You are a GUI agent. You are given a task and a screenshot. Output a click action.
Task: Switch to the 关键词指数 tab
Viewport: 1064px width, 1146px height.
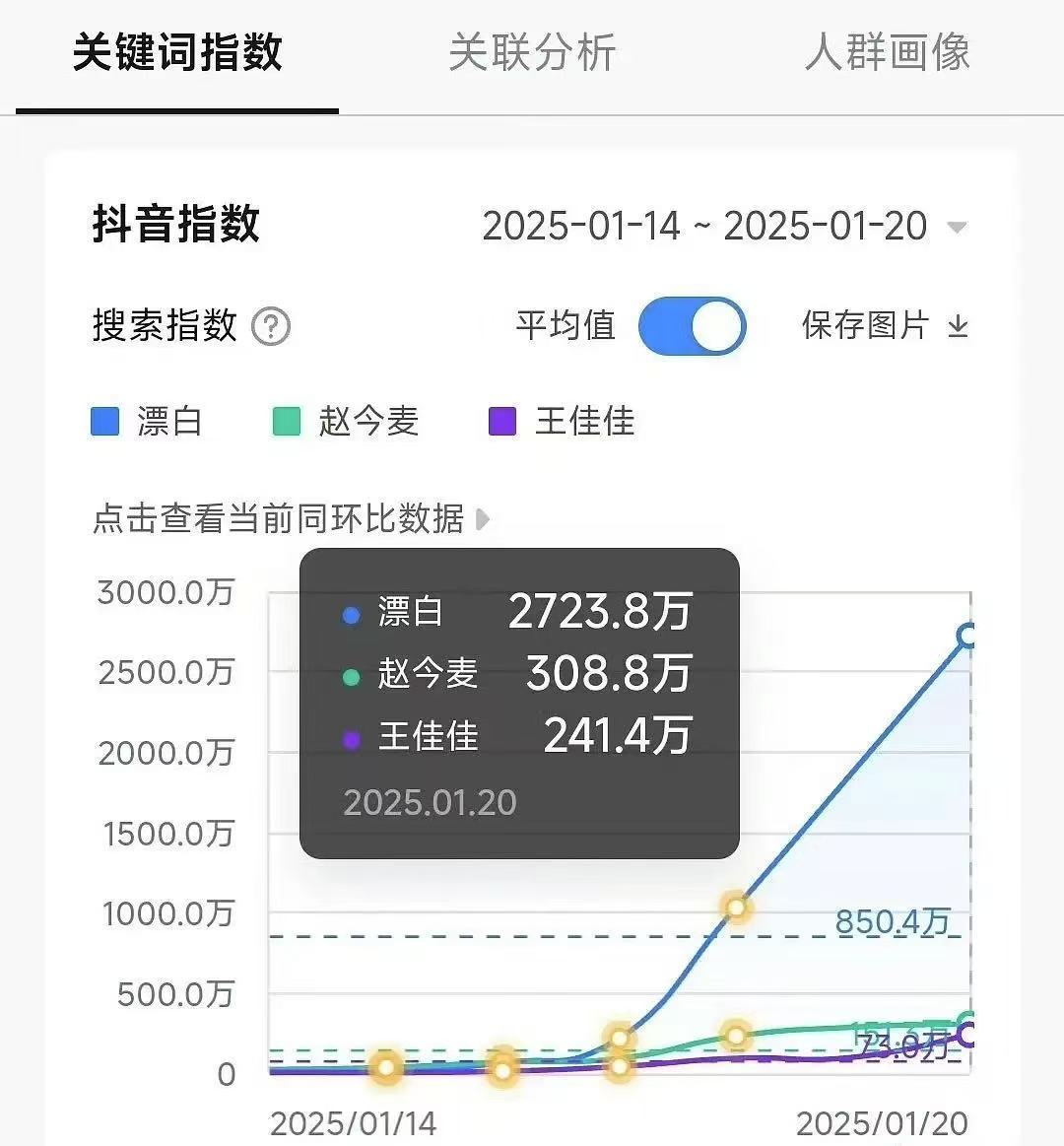click(x=177, y=52)
